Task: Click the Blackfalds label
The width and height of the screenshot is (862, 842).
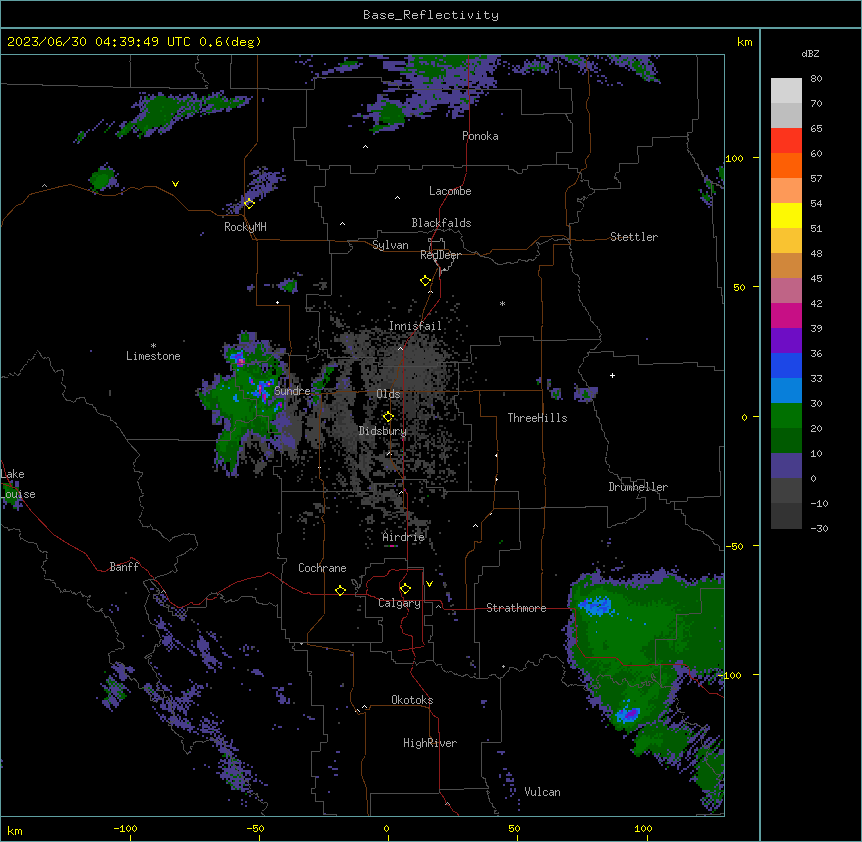Action: click(441, 223)
